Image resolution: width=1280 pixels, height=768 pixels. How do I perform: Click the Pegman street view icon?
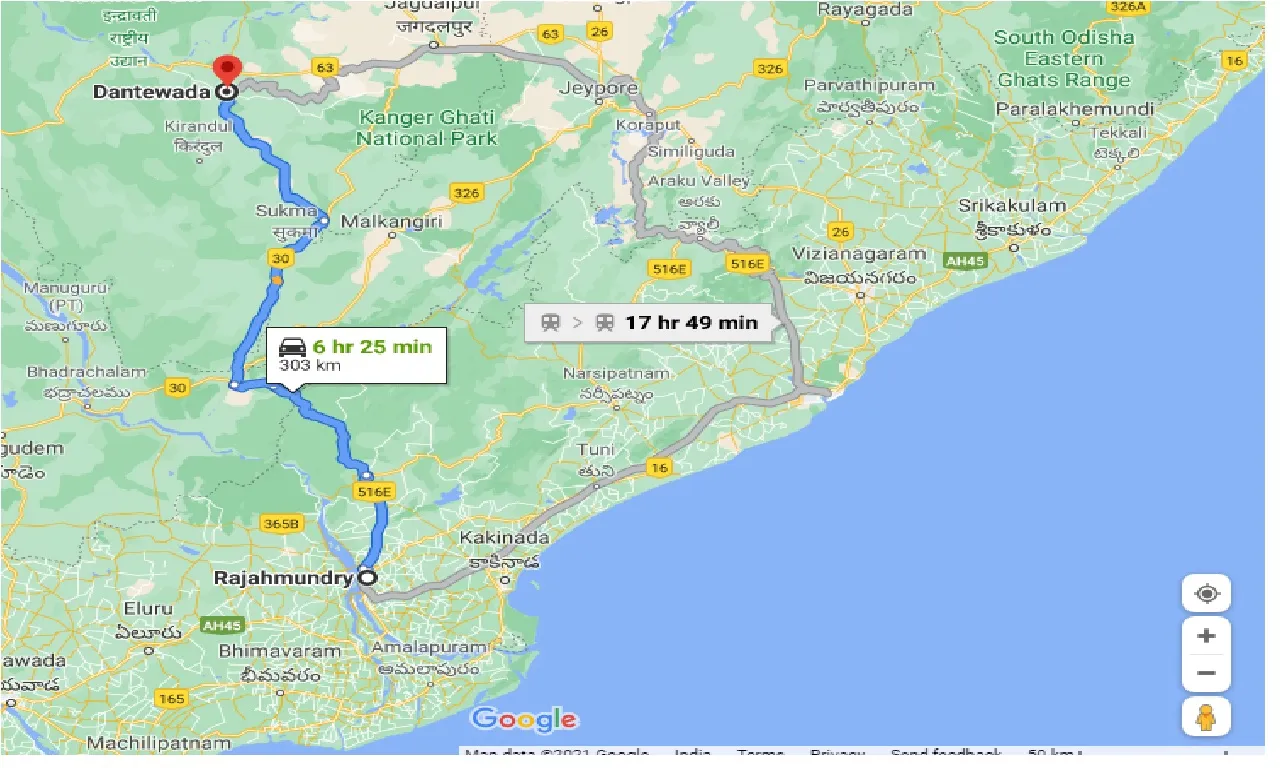coord(1206,716)
